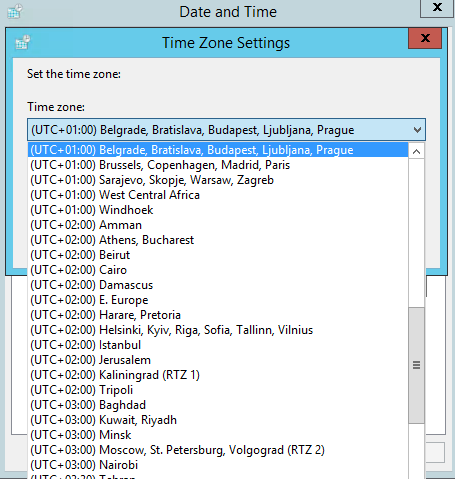Image resolution: width=455 pixels, height=479 pixels.
Task: Select Moscow, St. Petersburg, Volgograd (RTZ 2)
Action: click(x=218, y=450)
